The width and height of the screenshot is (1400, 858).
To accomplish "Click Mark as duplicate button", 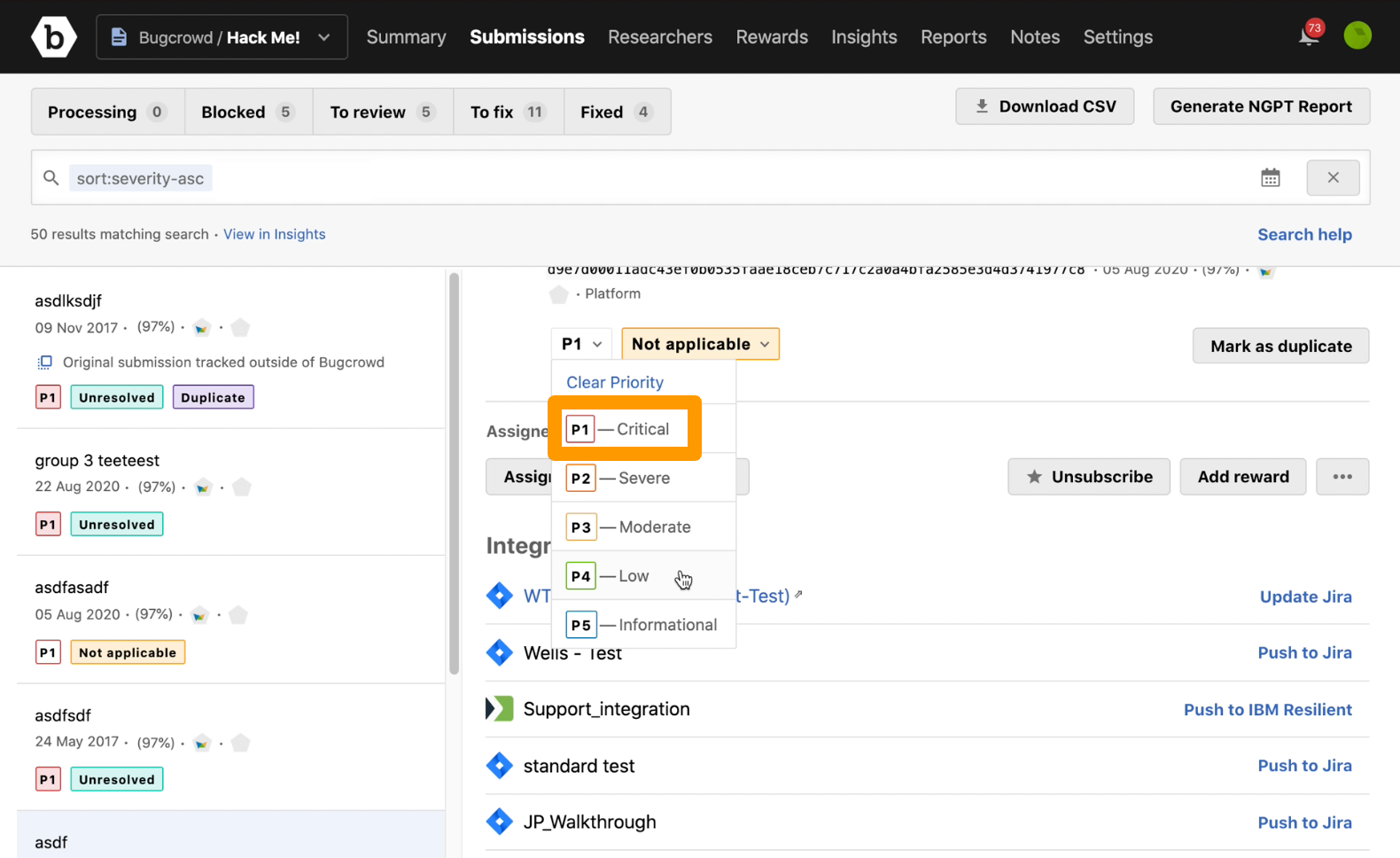I will pyautogui.click(x=1280, y=346).
